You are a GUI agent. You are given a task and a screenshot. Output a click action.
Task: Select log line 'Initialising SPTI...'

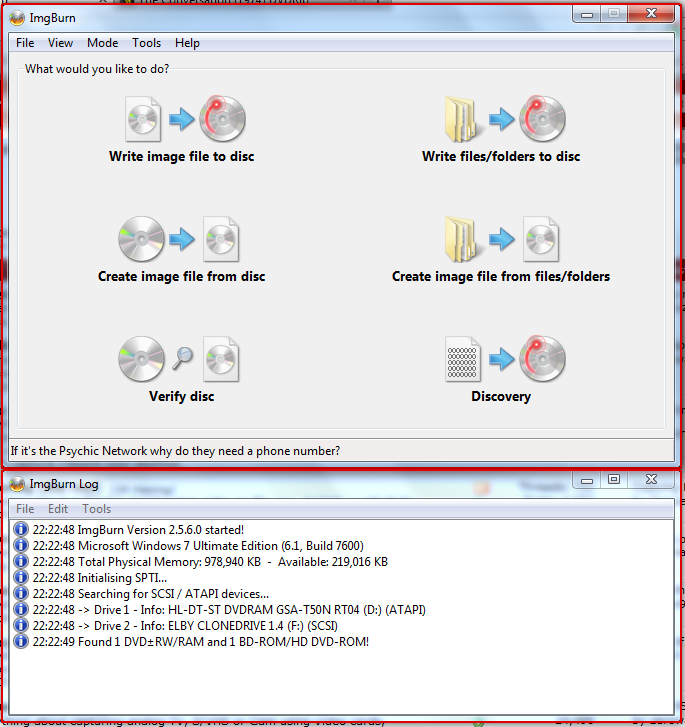(100, 578)
